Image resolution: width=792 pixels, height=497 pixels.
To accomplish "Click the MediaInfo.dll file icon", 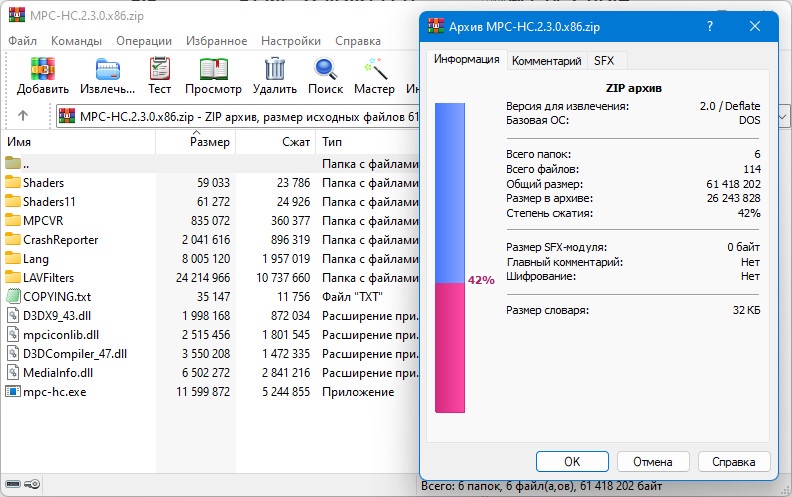I will [13, 372].
